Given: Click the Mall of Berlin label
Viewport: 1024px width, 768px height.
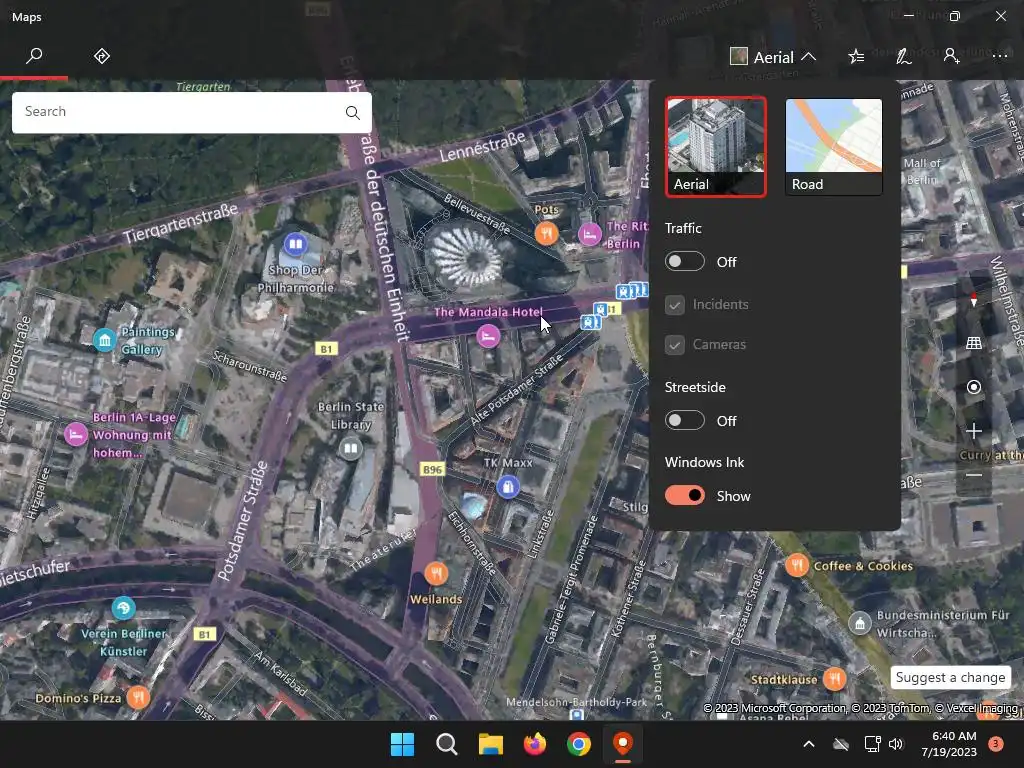Looking at the screenshot, I should point(921,171).
